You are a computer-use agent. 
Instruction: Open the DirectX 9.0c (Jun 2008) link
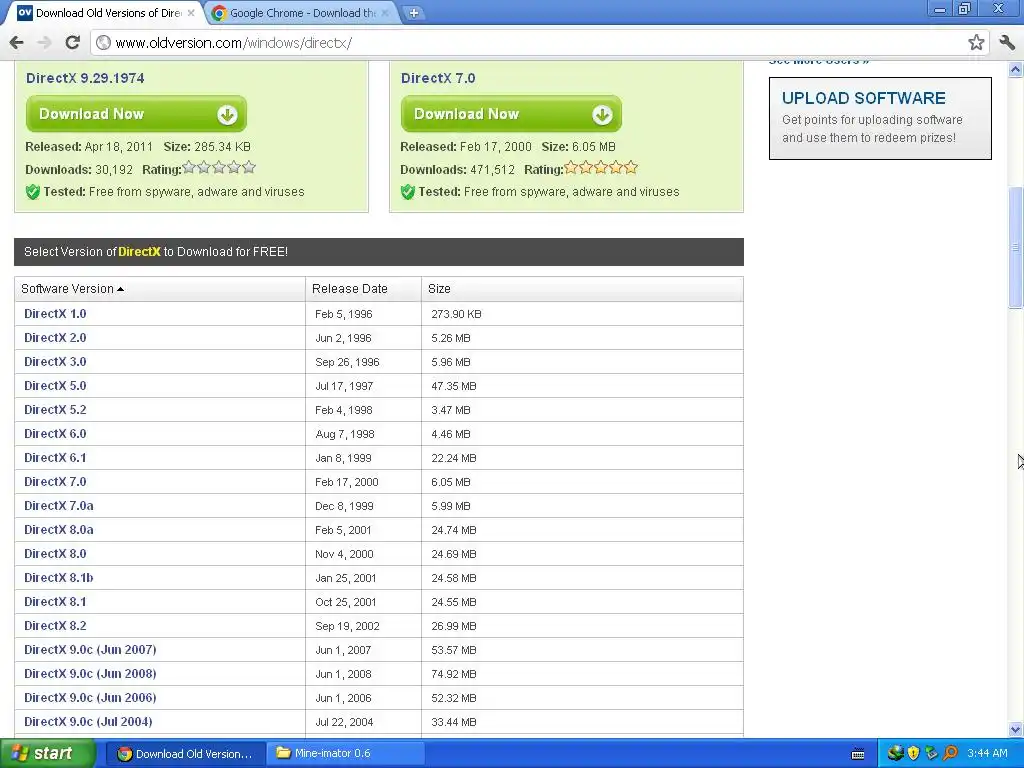tap(90, 674)
